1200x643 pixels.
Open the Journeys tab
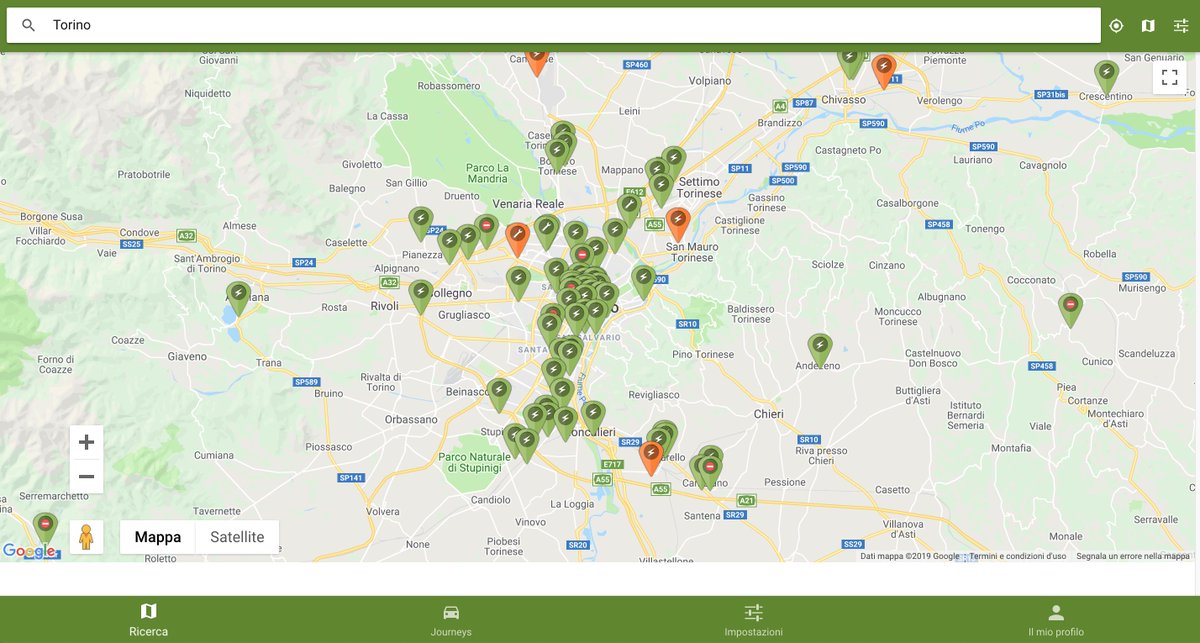[x=451, y=620]
